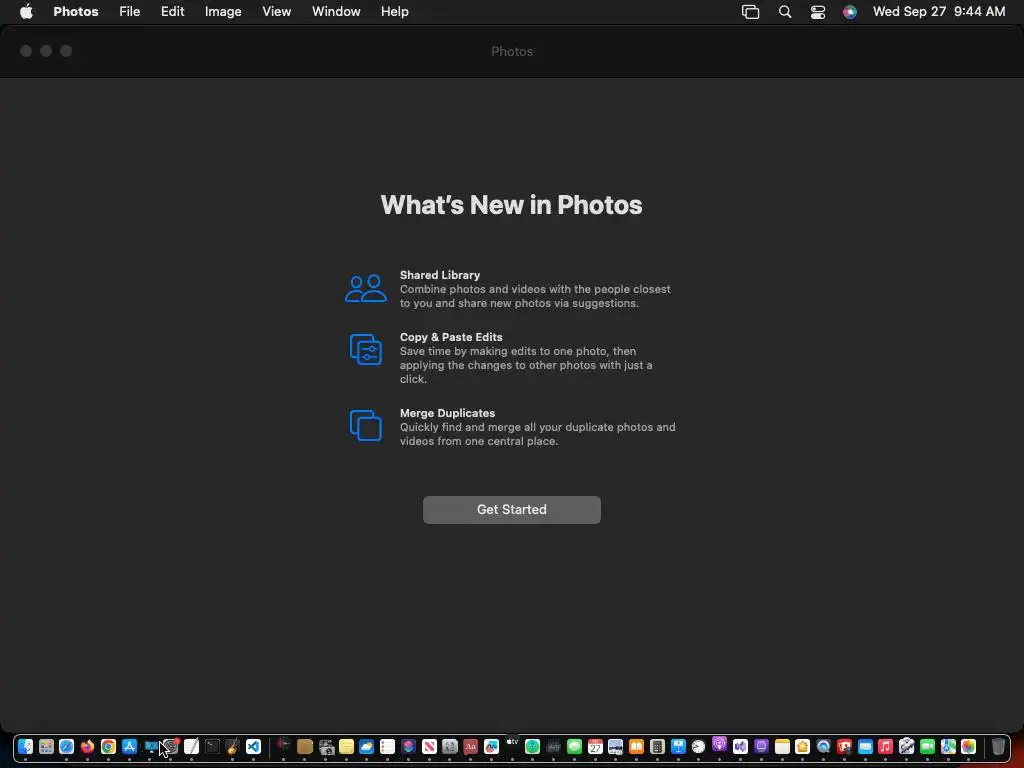
Task: Open the Photos application menu
Action: [76, 12]
